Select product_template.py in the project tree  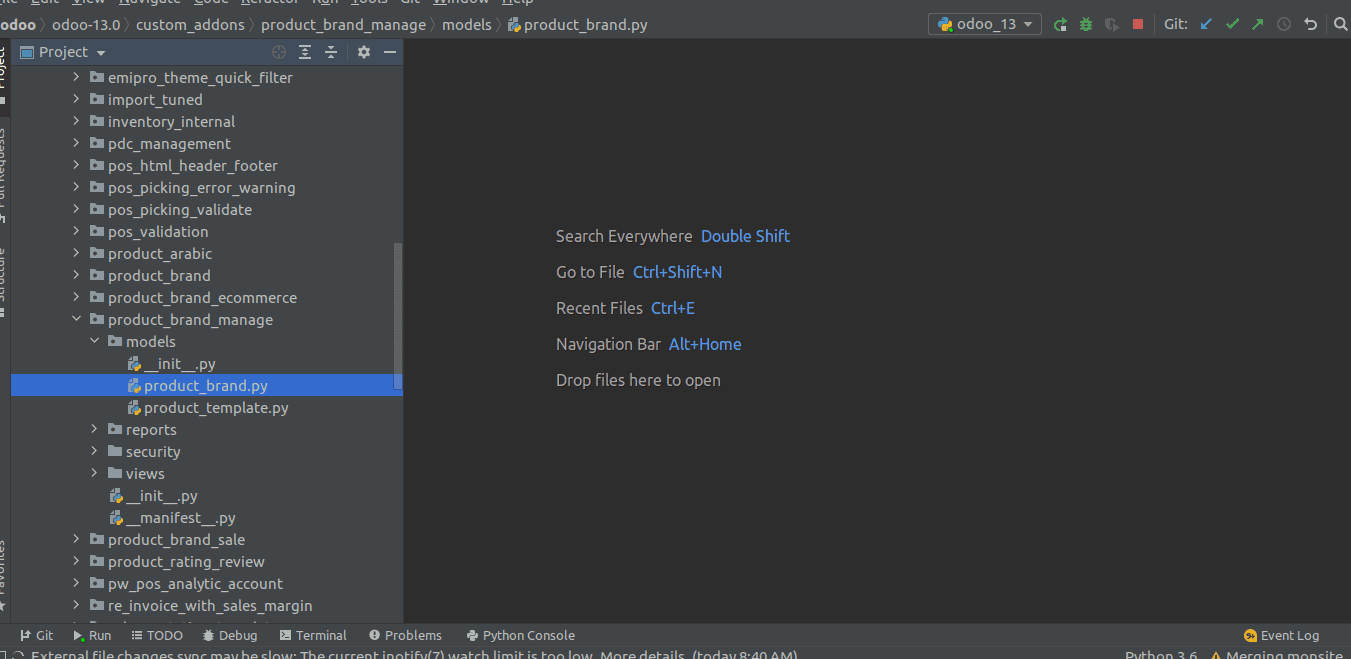pyautogui.click(x=215, y=408)
